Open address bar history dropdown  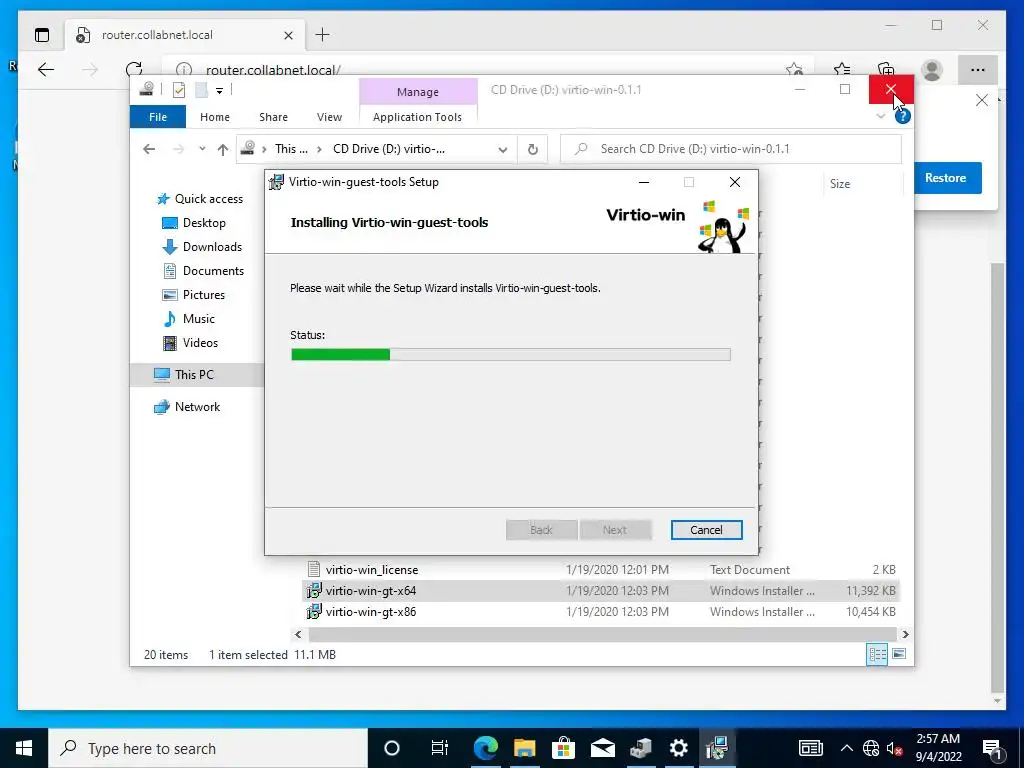click(502, 150)
